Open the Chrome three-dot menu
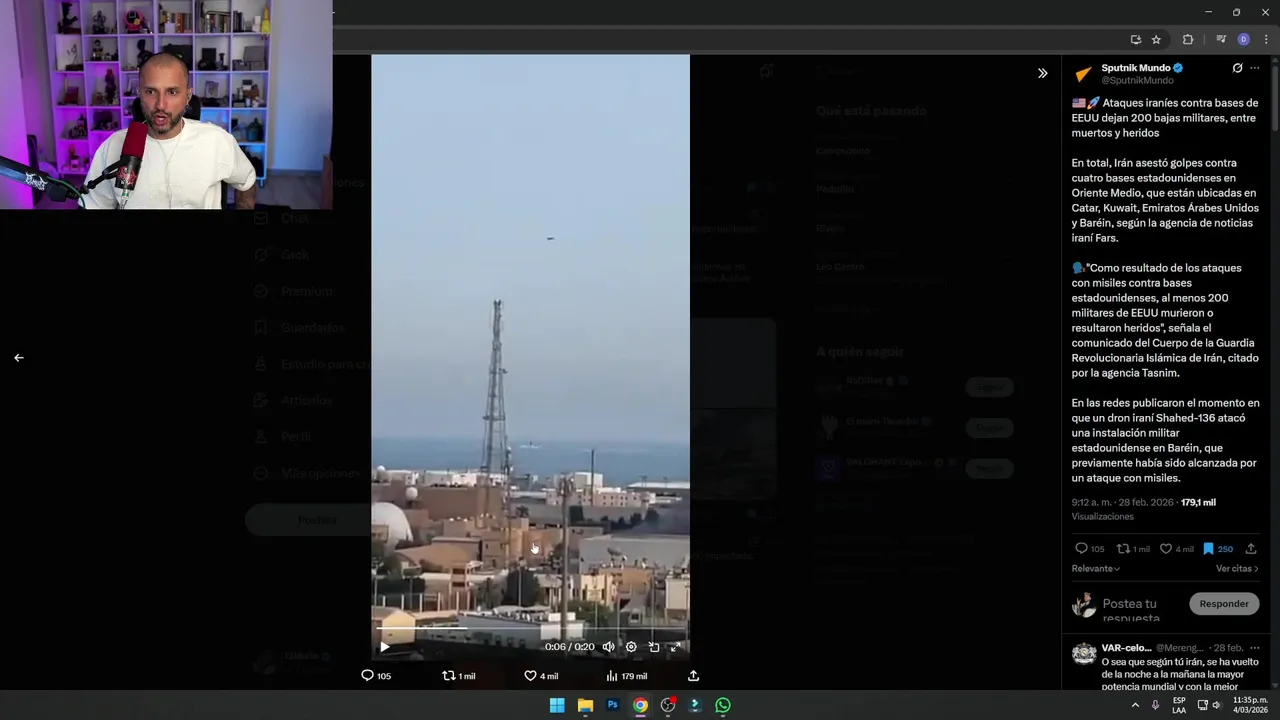This screenshot has width=1280, height=720. tap(1265, 39)
